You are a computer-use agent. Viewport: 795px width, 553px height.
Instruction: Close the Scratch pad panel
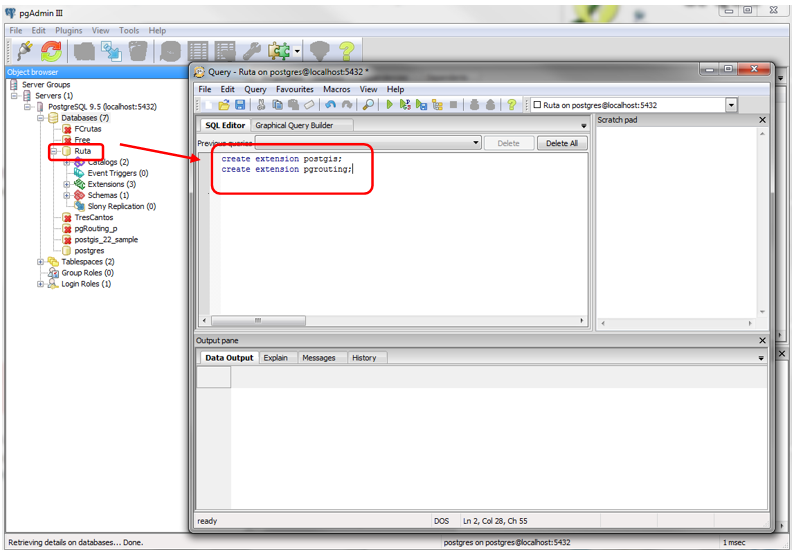click(762, 120)
